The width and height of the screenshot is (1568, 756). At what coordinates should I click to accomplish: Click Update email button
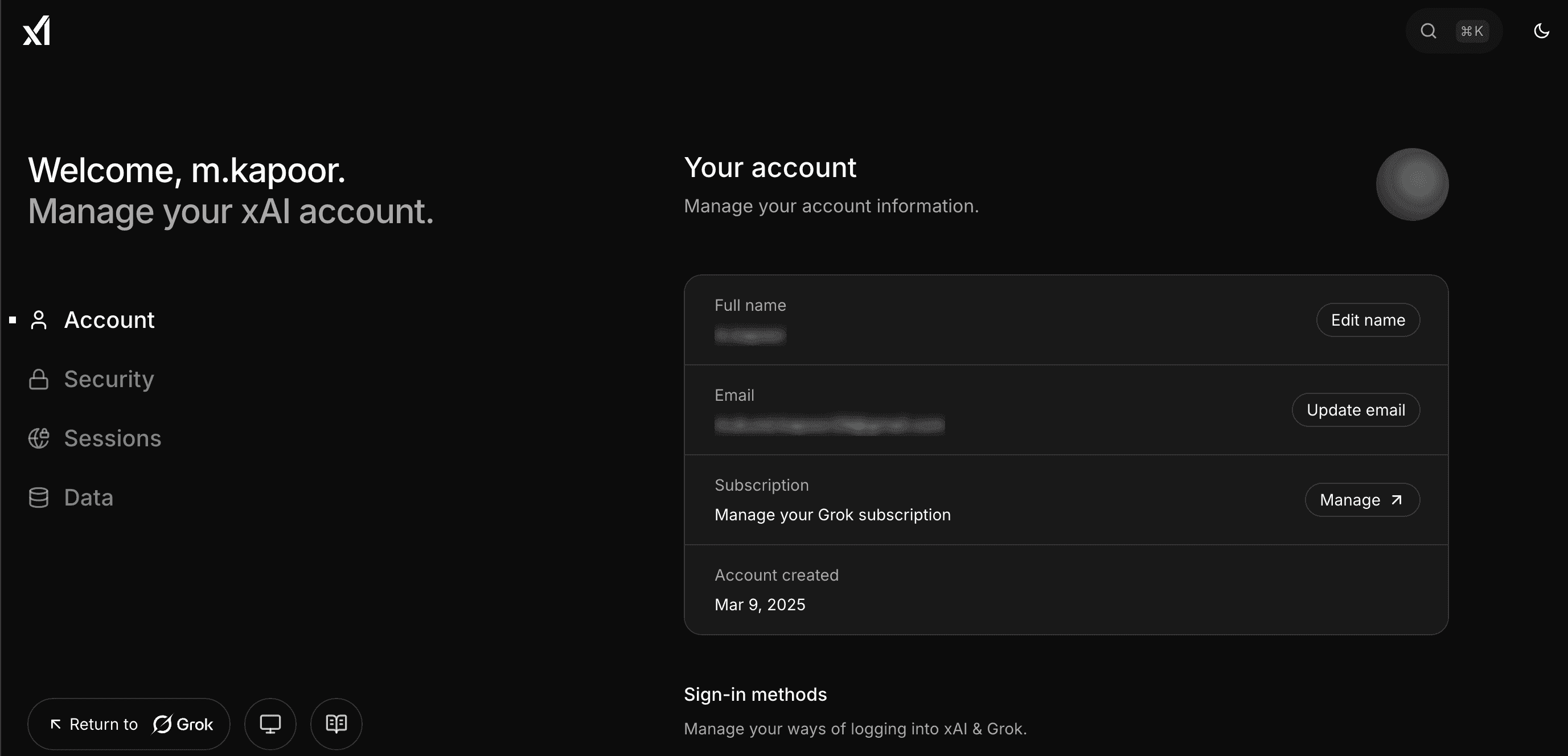(x=1356, y=410)
